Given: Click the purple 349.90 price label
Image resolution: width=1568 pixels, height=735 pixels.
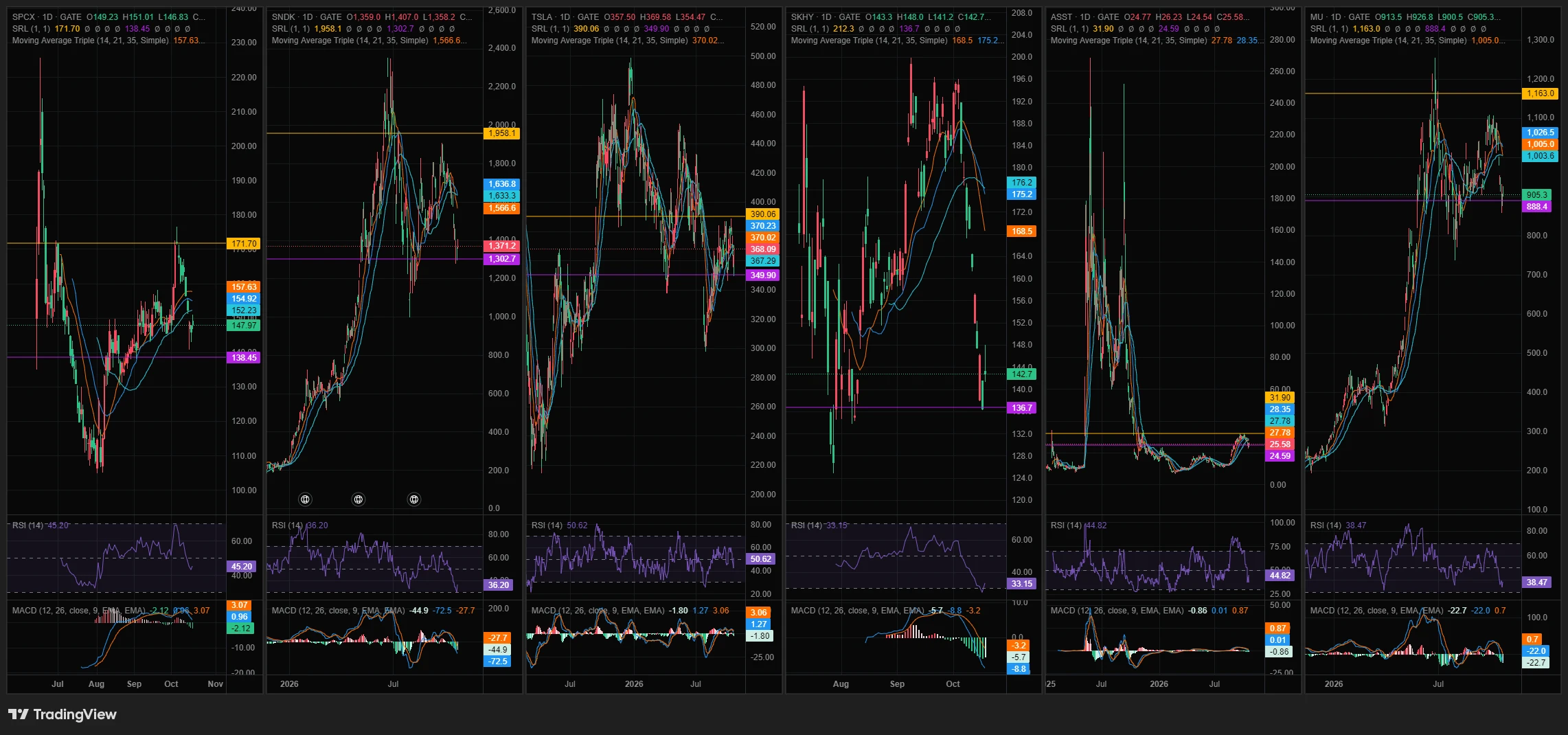Looking at the screenshot, I should click(x=762, y=275).
